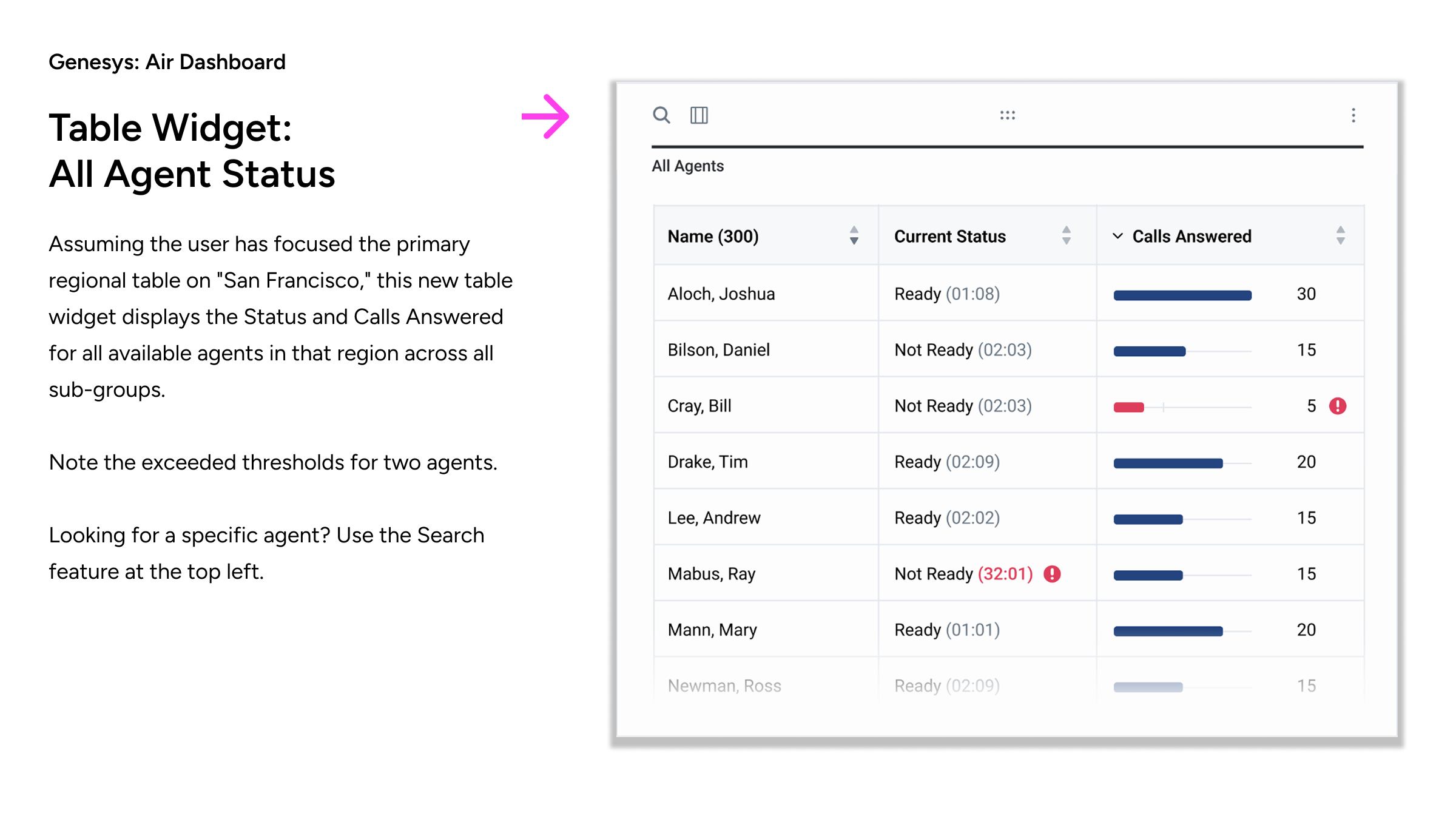Click the Current Status header label
Image resolution: width=1456 pixels, height=819 pixels.
(950, 236)
